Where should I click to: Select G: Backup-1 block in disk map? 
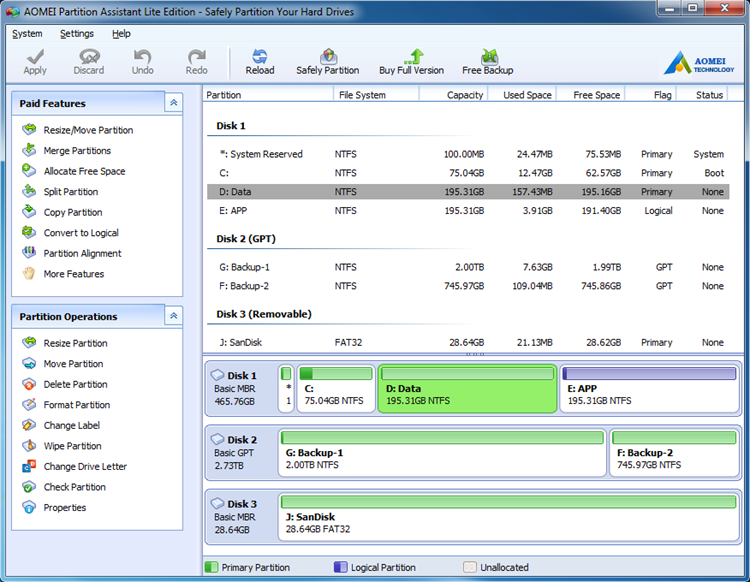coord(442,452)
